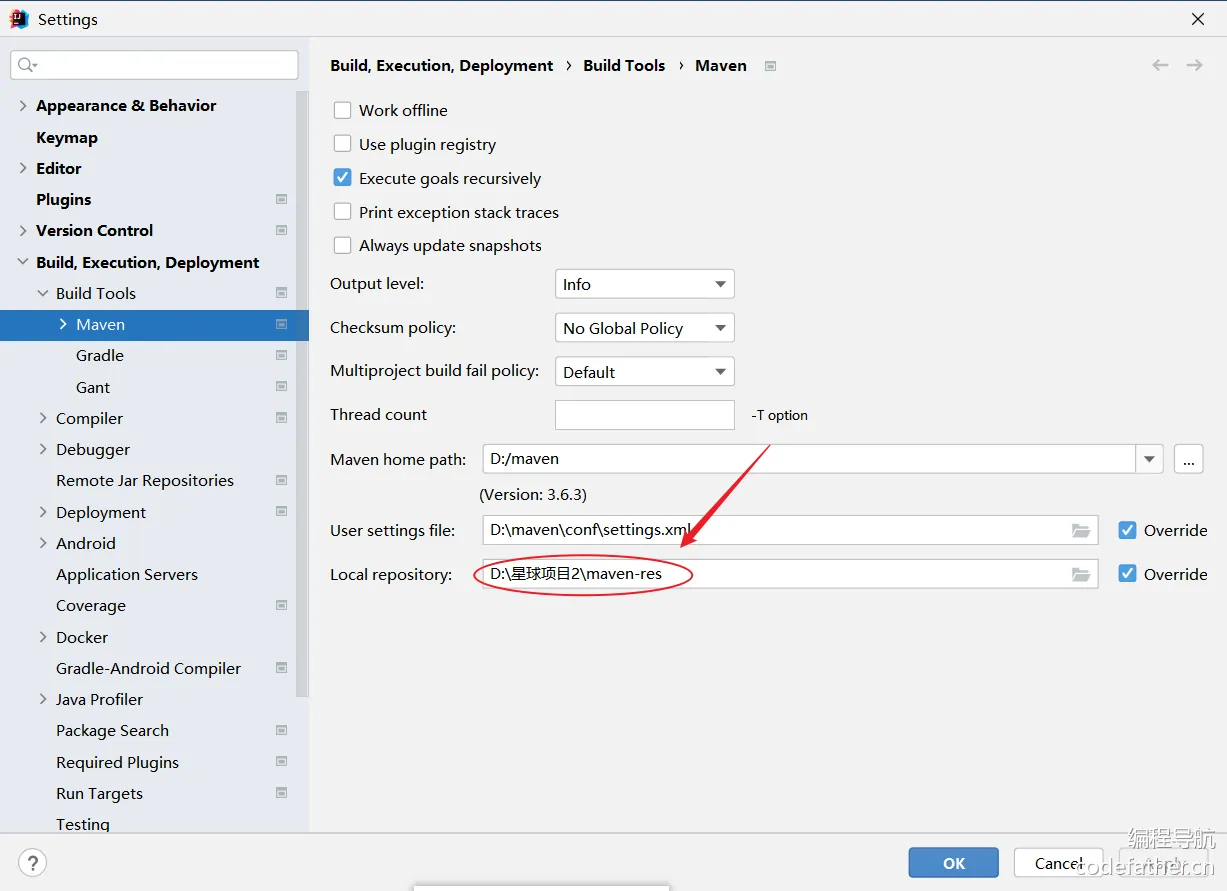Enable Print exception stack traces
This screenshot has width=1227, height=891.
(342, 213)
